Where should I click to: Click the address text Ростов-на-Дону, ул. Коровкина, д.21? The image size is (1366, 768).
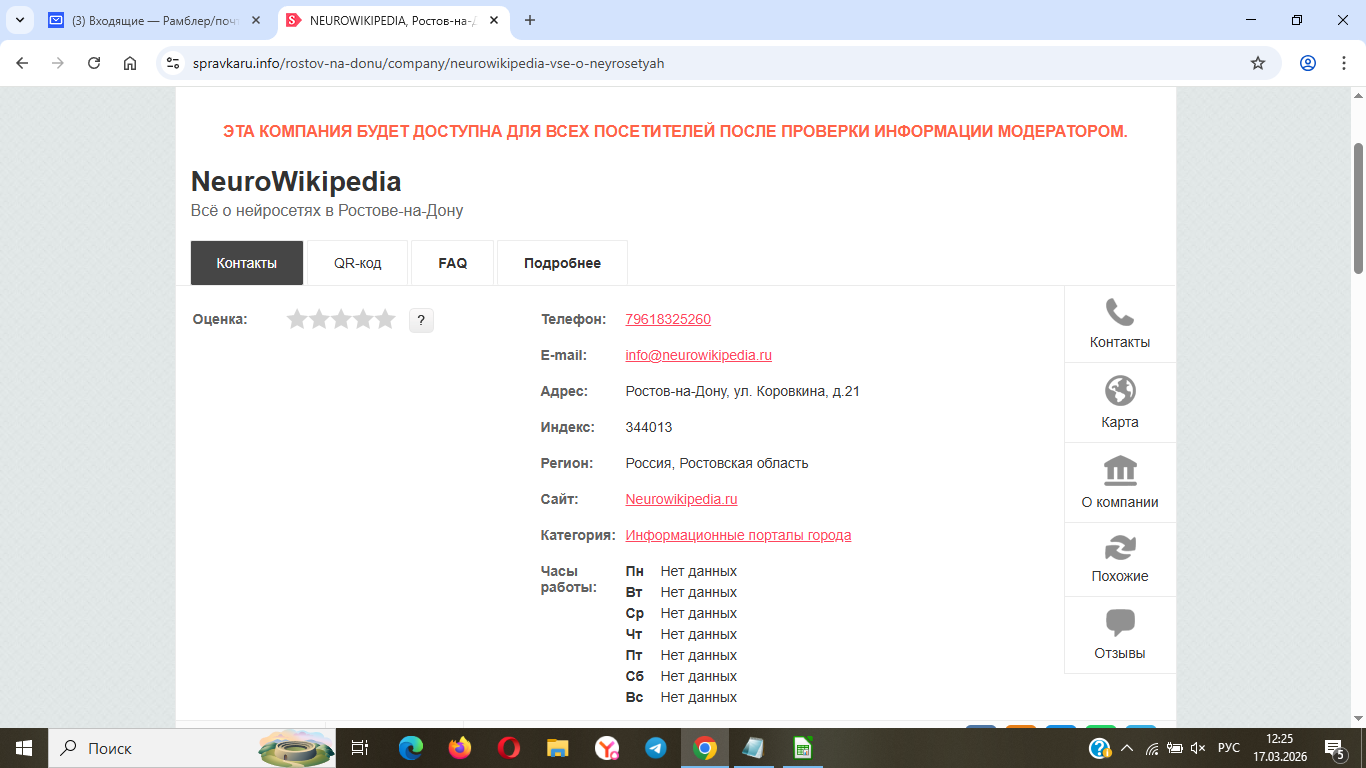click(x=743, y=392)
